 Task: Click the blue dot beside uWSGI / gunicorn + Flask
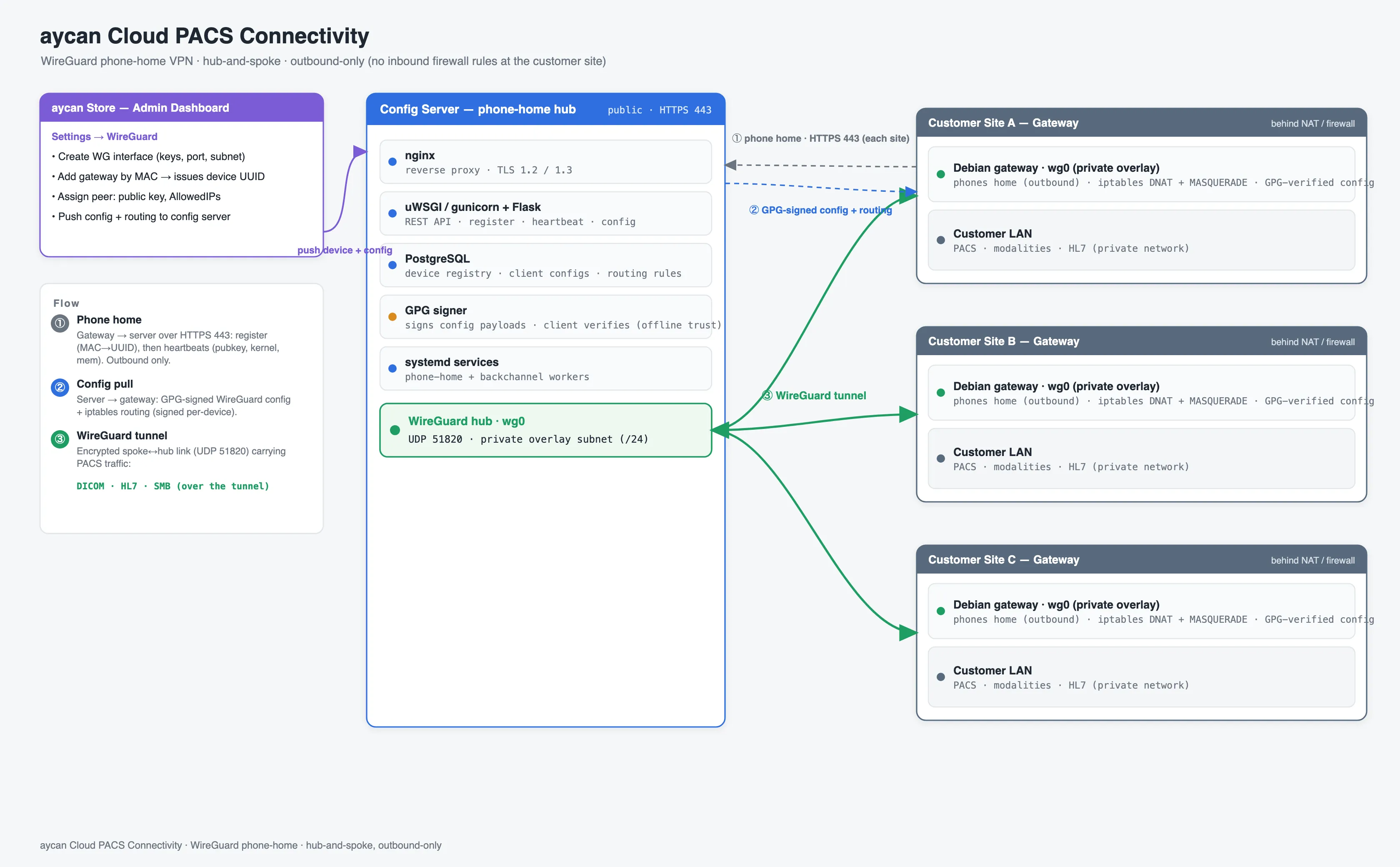392,213
